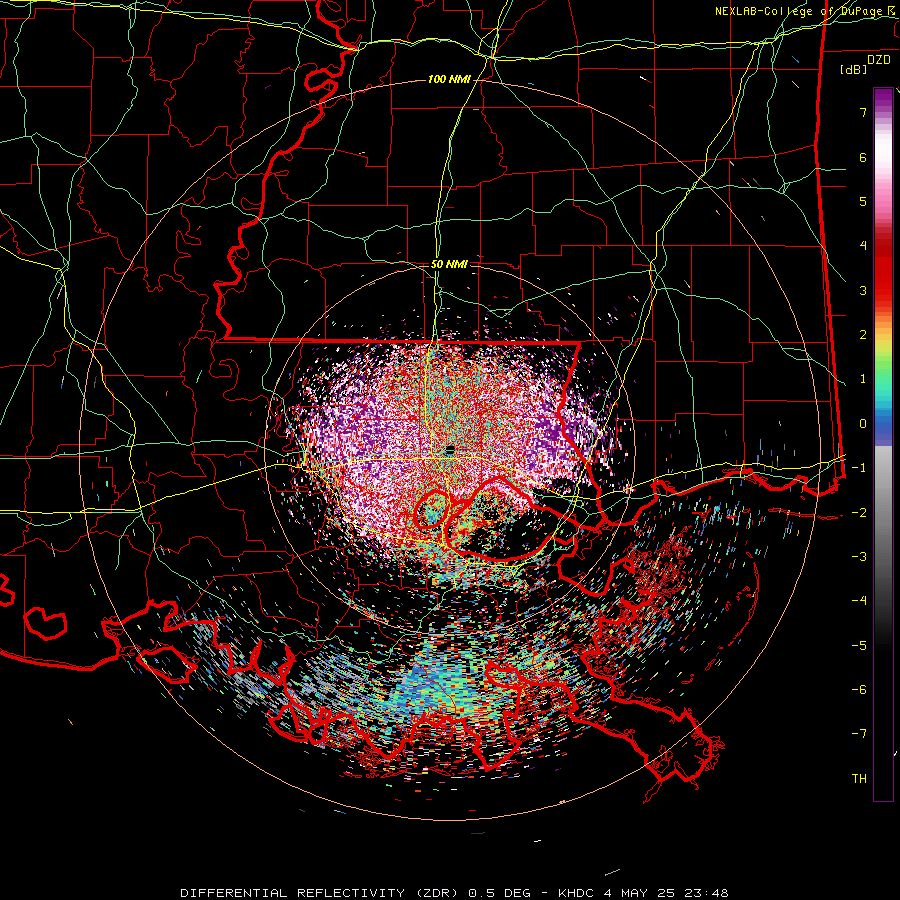Click the 5 value on the scale
The image size is (900, 900).
(863, 201)
